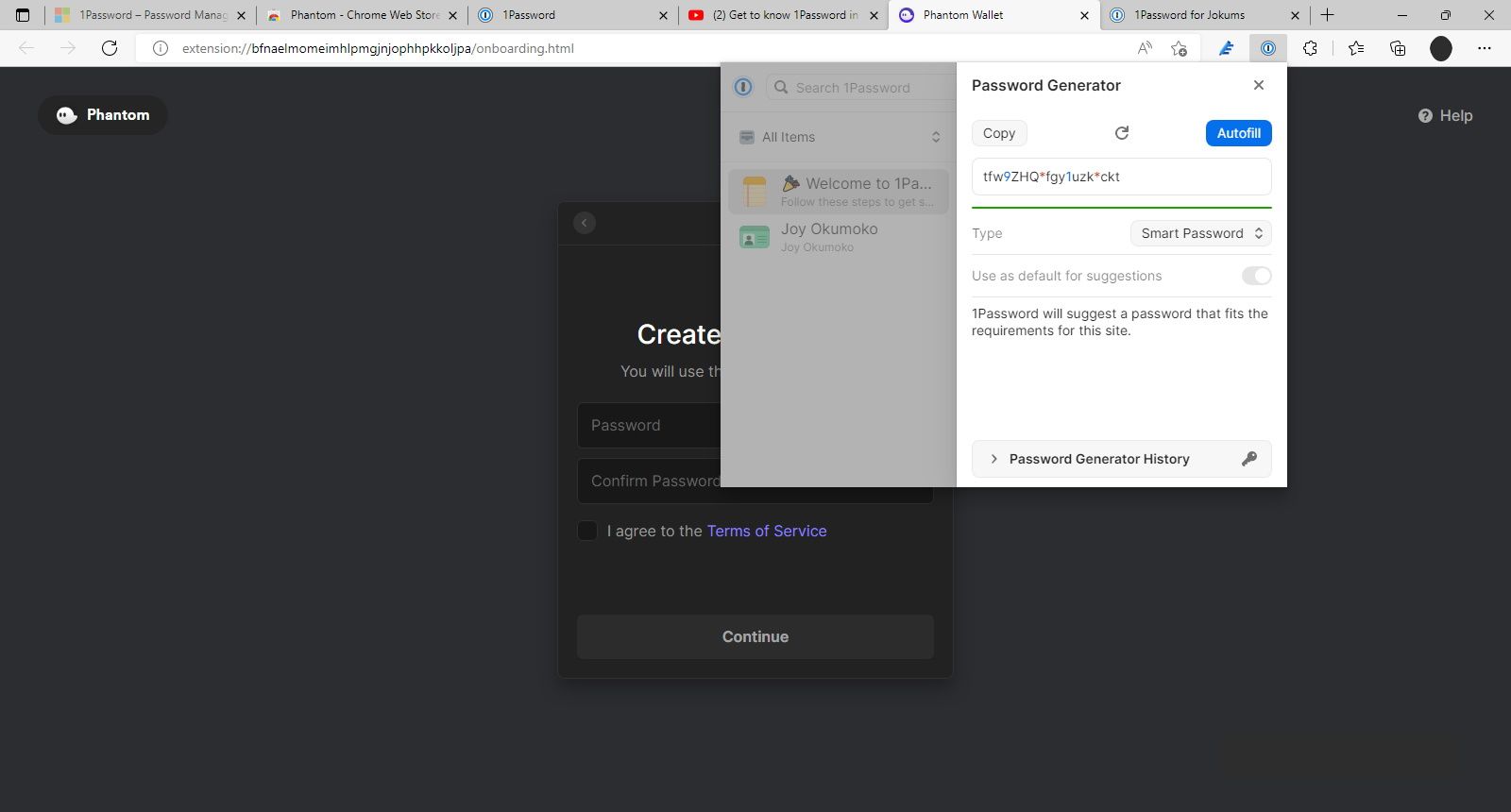1511x812 pixels.
Task: Click the Phantom logo button
Action: pos(103,115)
